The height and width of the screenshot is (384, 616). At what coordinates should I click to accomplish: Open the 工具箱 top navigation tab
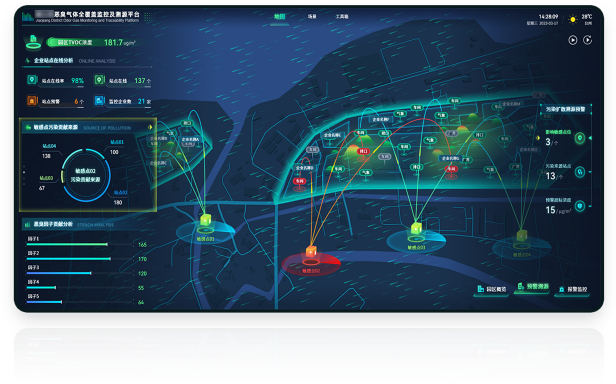[x=342, y=17]
